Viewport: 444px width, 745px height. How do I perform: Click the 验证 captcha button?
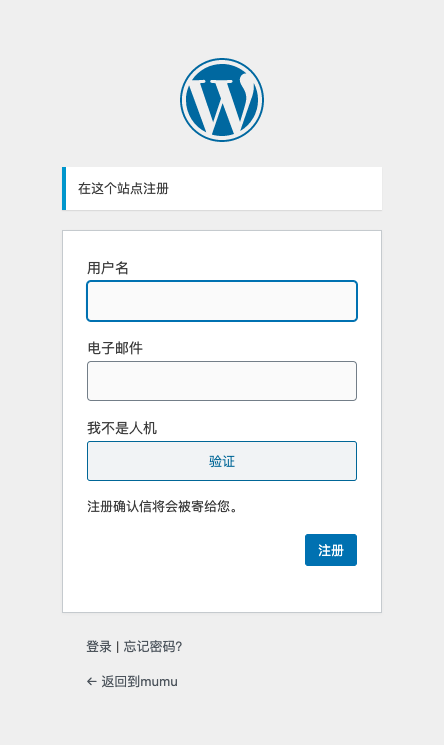click(222, 461)
